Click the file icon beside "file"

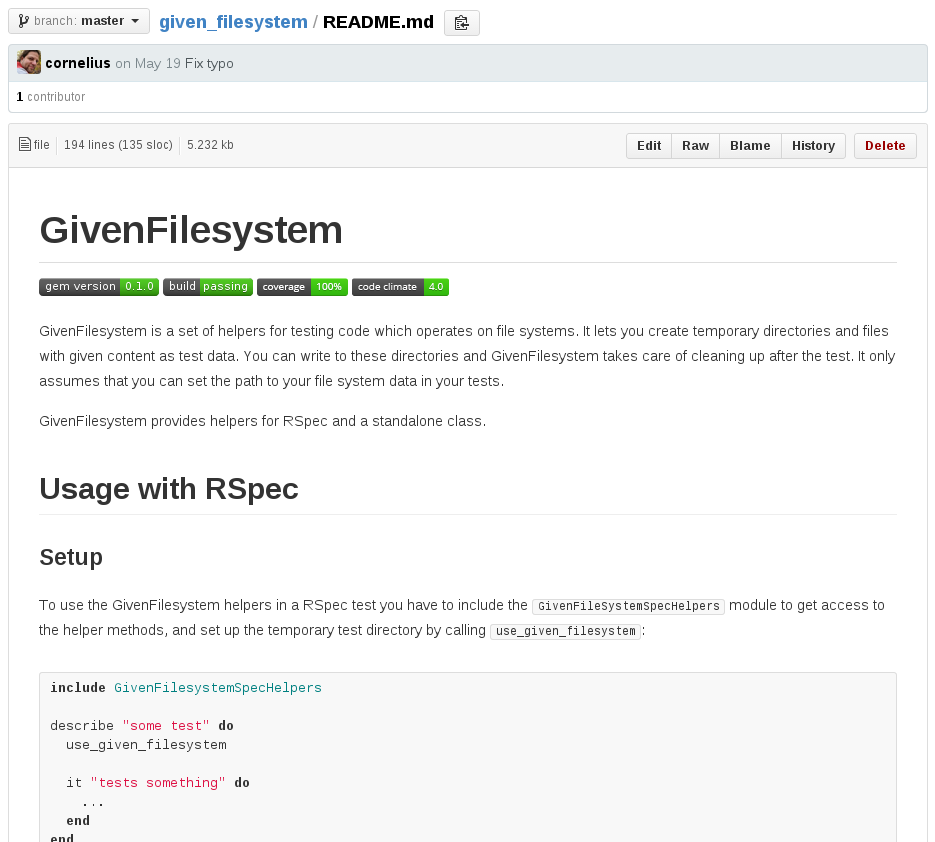click(24, 144)
